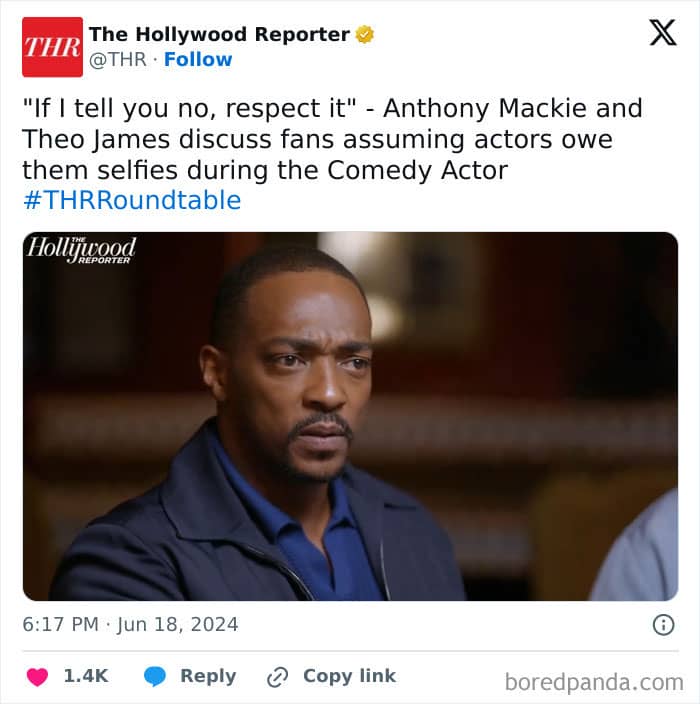Click the X logo icon
The width and height of the screenshot is (700, 704).
(x=663, y=32)
